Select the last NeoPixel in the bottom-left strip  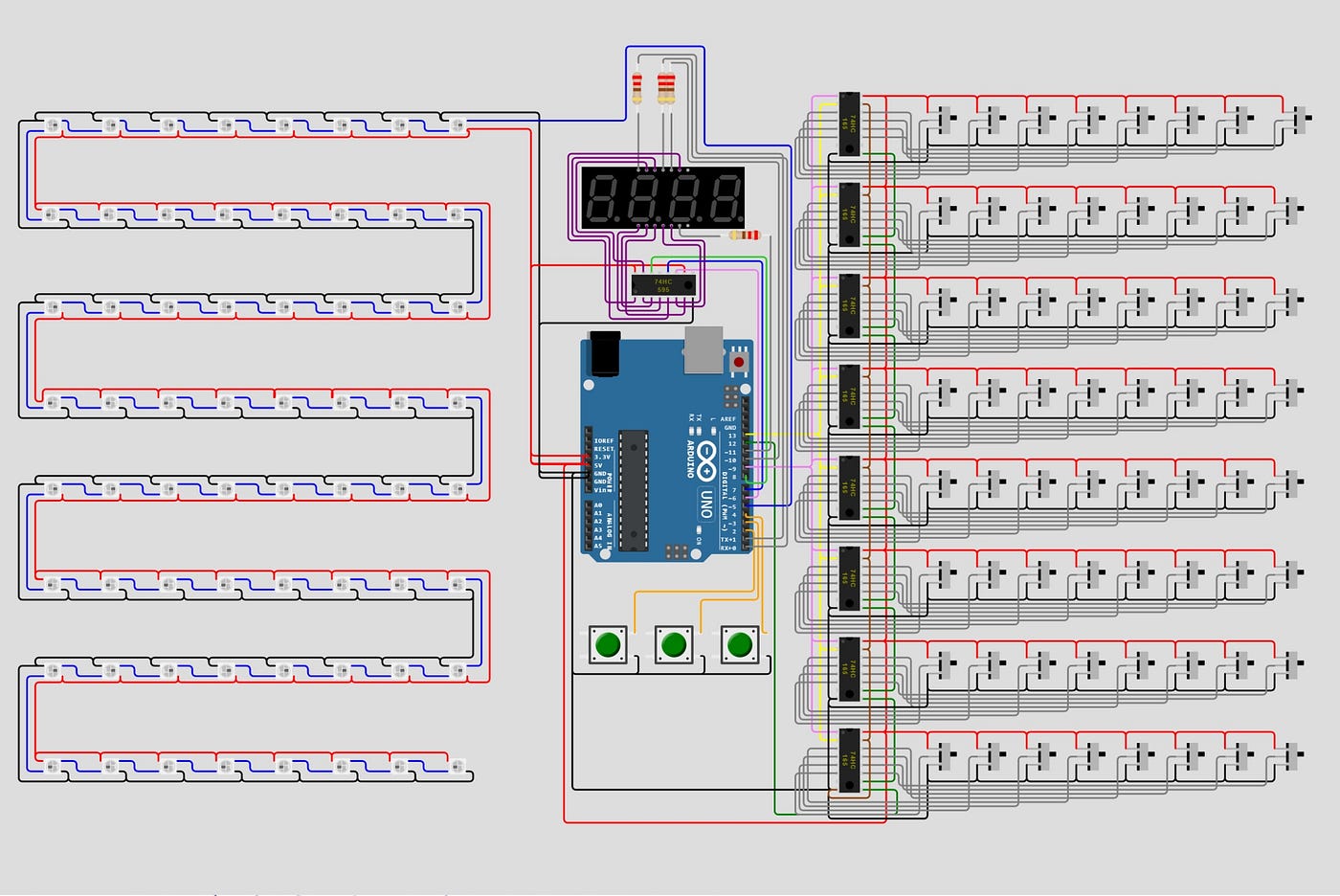[459, 766]
